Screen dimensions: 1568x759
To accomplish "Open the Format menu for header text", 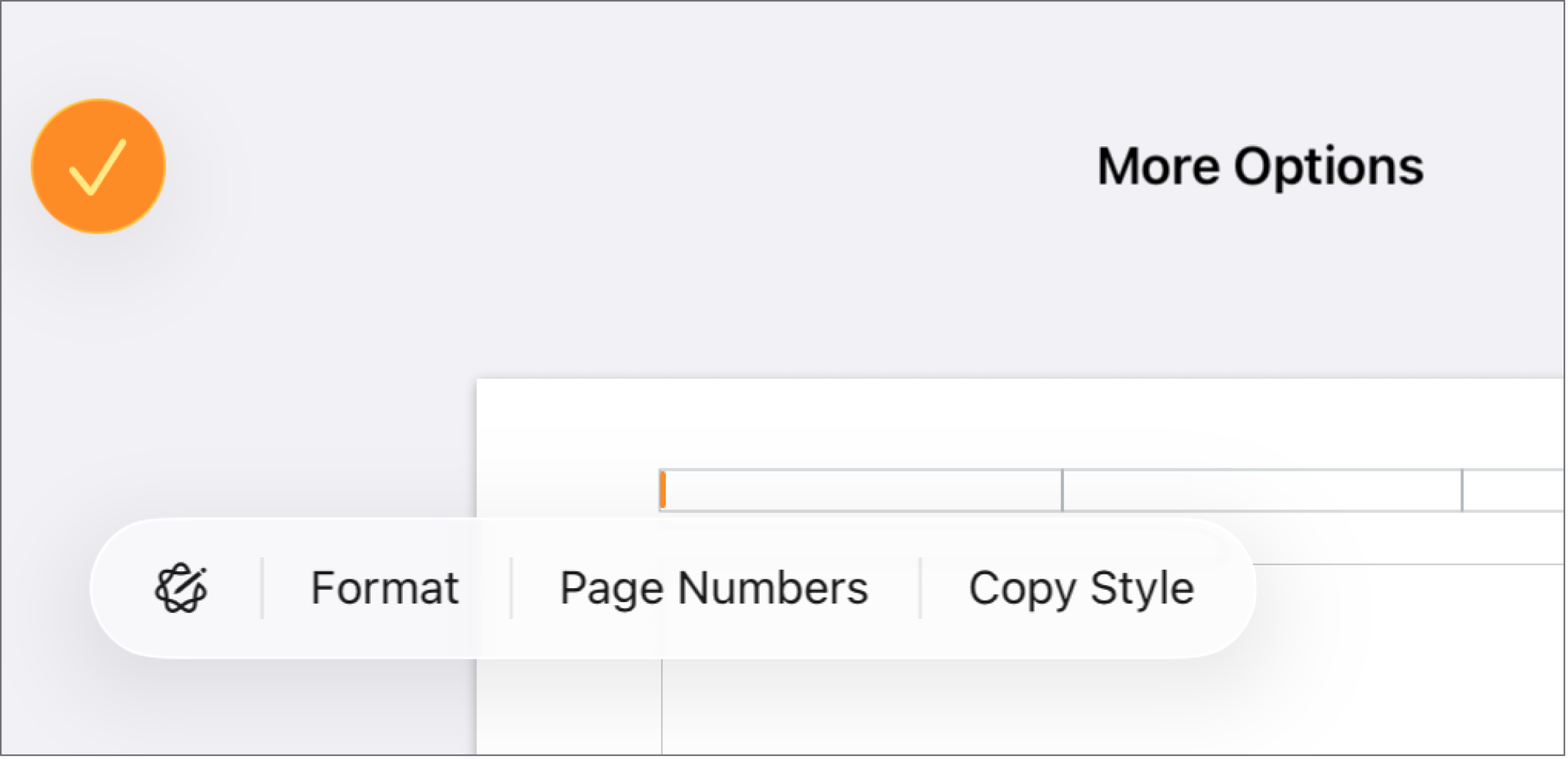I will pyautogui.click(x=385, y=587).
